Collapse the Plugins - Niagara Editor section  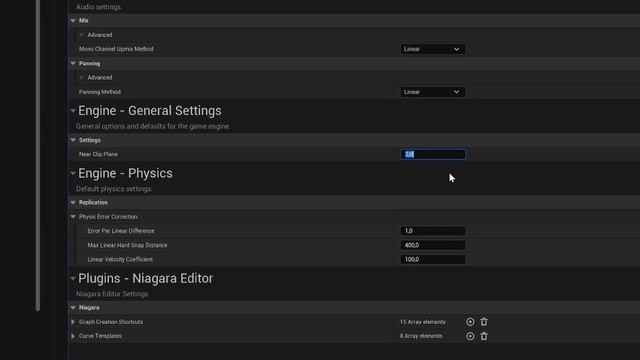pyautogui.click(x=73, y=278)
